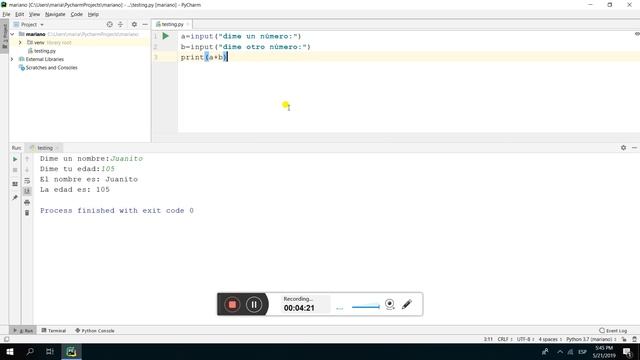Click PyCharm icon in taskbar
640x360 pixels.
point(71,351)
